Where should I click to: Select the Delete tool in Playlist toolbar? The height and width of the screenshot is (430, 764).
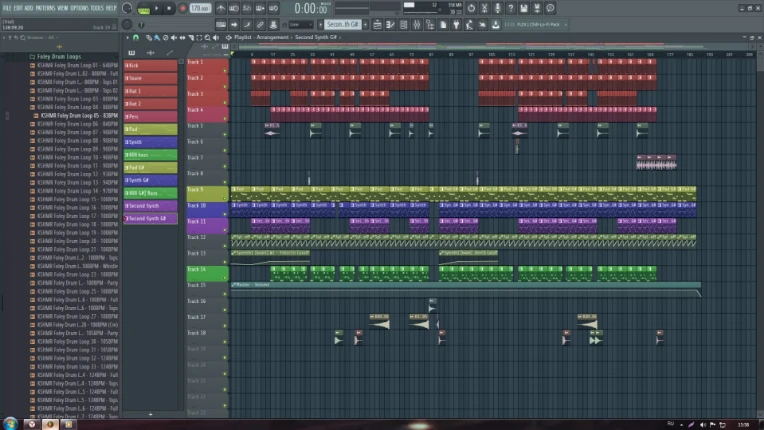click(x=165, y=37)
